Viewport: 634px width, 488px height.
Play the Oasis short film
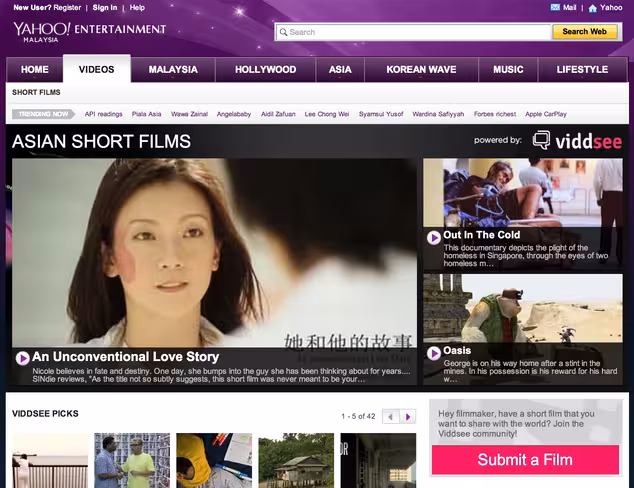433,353
